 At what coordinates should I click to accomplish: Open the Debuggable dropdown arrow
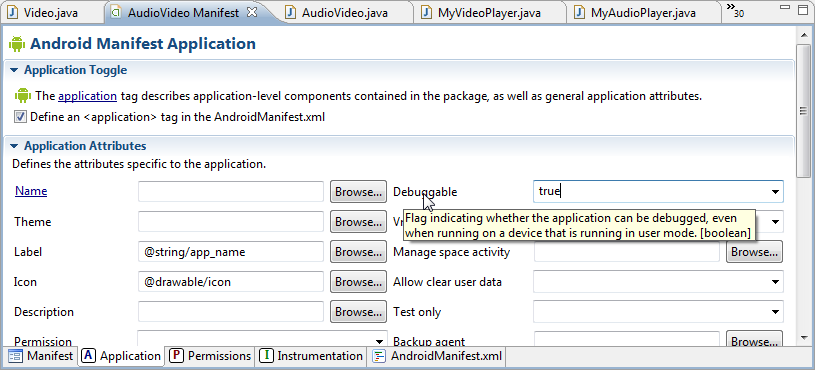click(x=775, y=192)
